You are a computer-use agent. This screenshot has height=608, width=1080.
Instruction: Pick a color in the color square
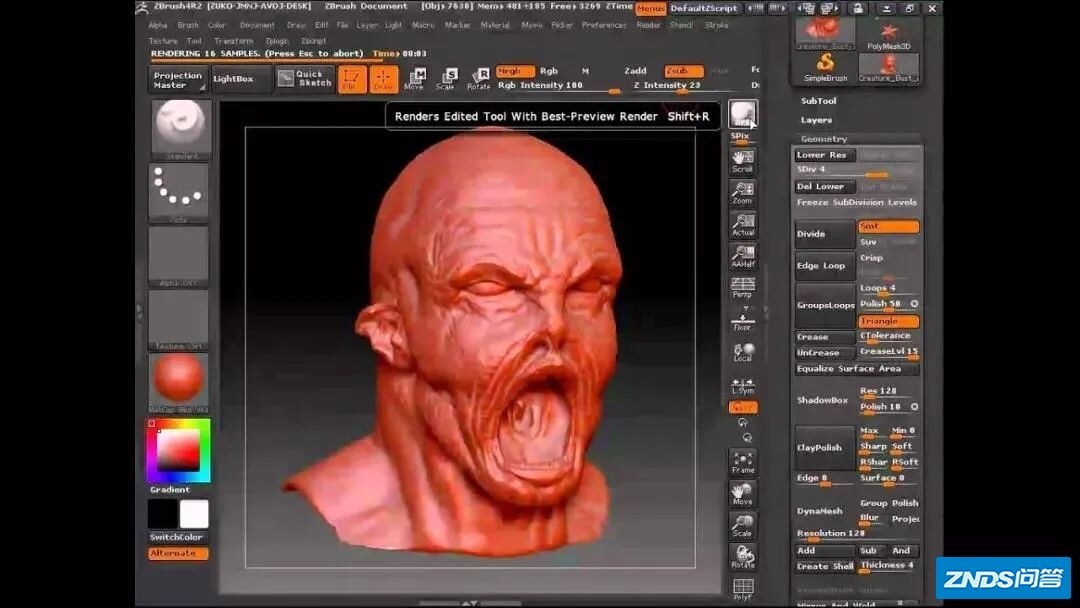[178, 450]
